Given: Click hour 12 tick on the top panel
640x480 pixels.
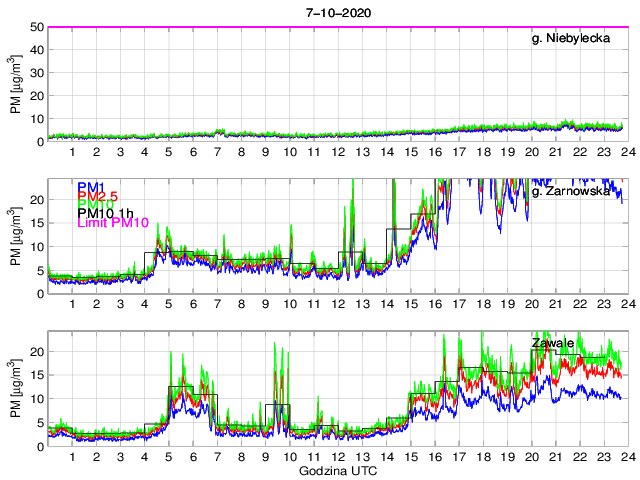Looking at the screenshot, I should pyautogui.click(x=337, y=154).
